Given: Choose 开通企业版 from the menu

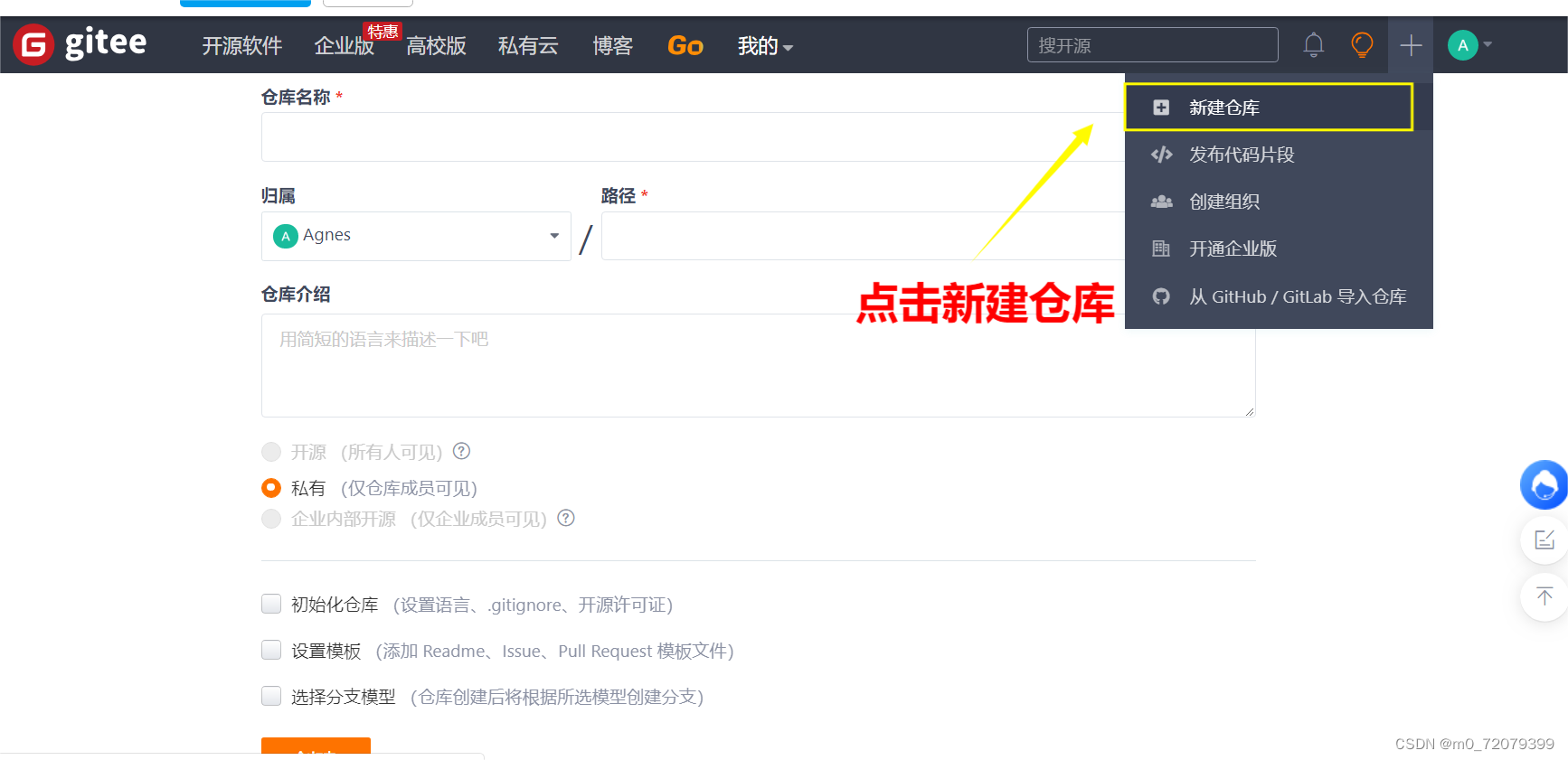Looking at the screenshot, I should pos(1279,249).
